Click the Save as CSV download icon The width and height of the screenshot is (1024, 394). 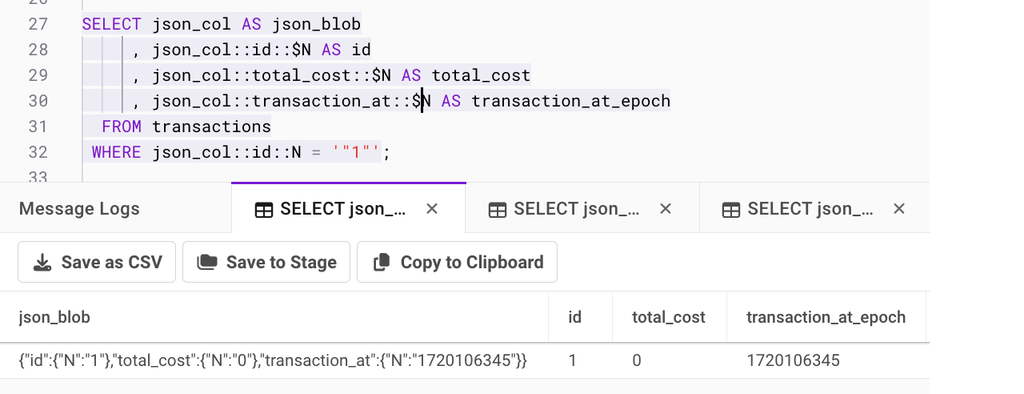pos(42,263)
